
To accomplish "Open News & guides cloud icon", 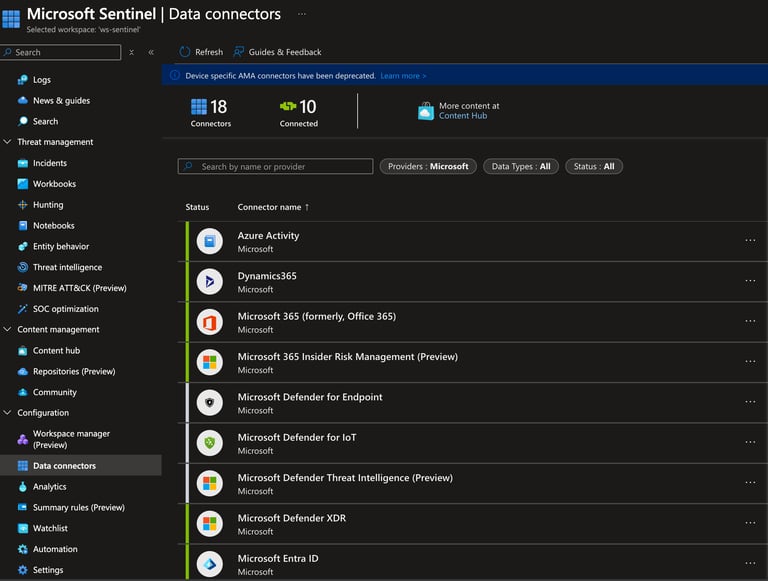I will [x=23, y=100].
